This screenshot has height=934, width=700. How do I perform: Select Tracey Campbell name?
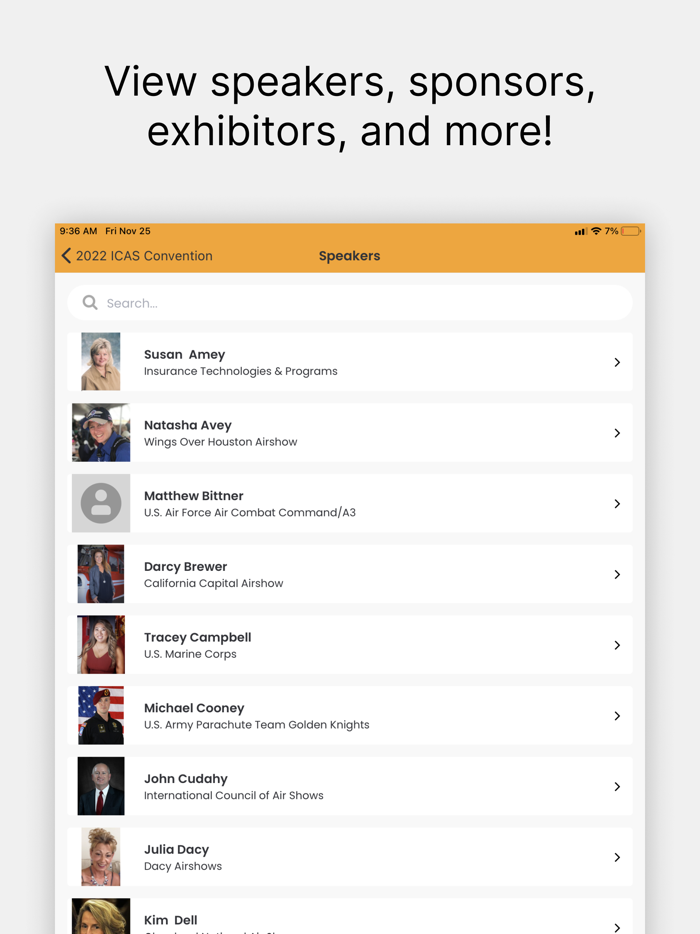[198, 637]
